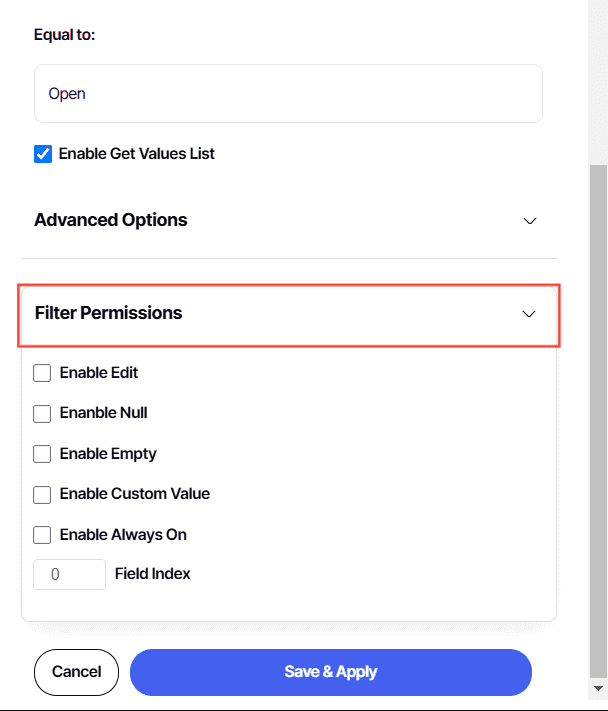Click the Enable Get Values List label

[137, 154]
